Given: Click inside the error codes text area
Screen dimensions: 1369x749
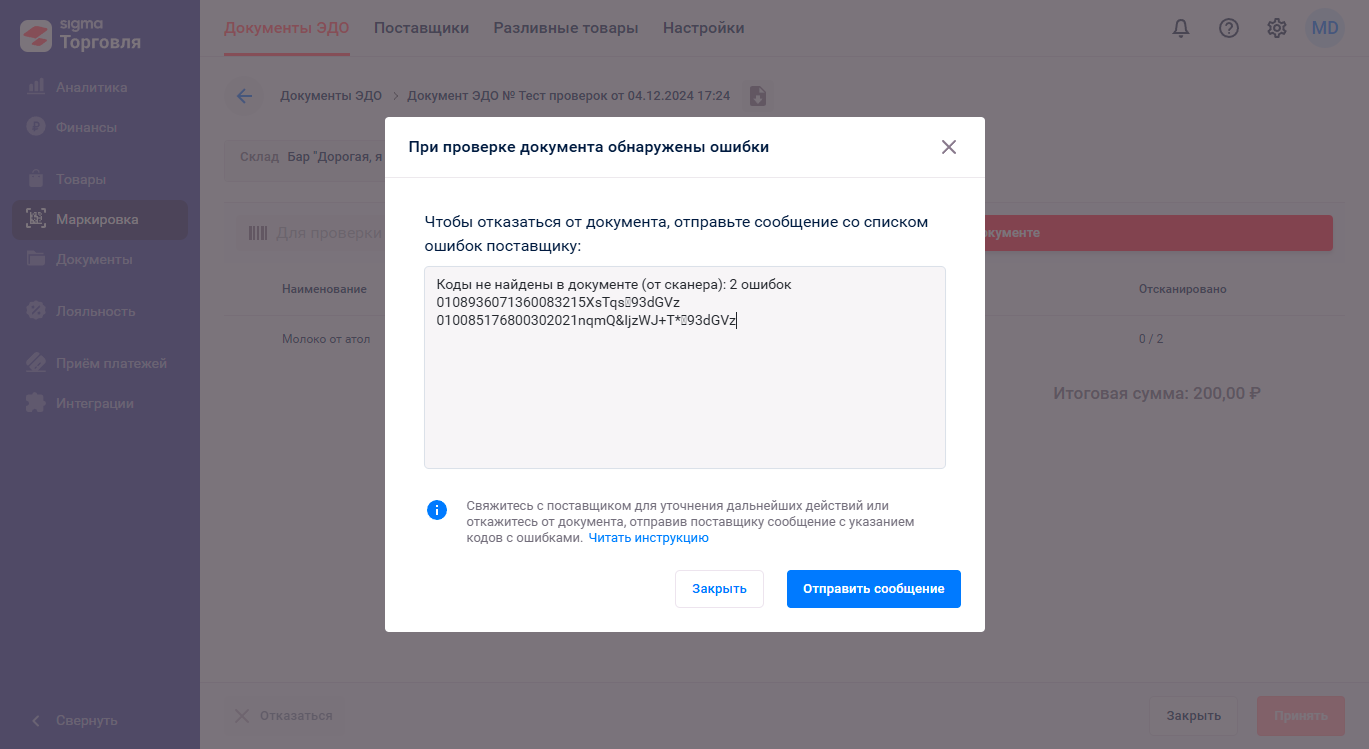Looking at the screenshot, I should [685, 367].
